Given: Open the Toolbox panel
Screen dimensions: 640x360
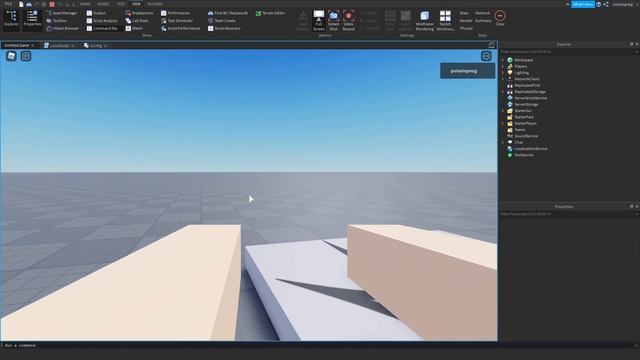Looking at the screenshot, I should pyautogui.click(x=57, y=20).
